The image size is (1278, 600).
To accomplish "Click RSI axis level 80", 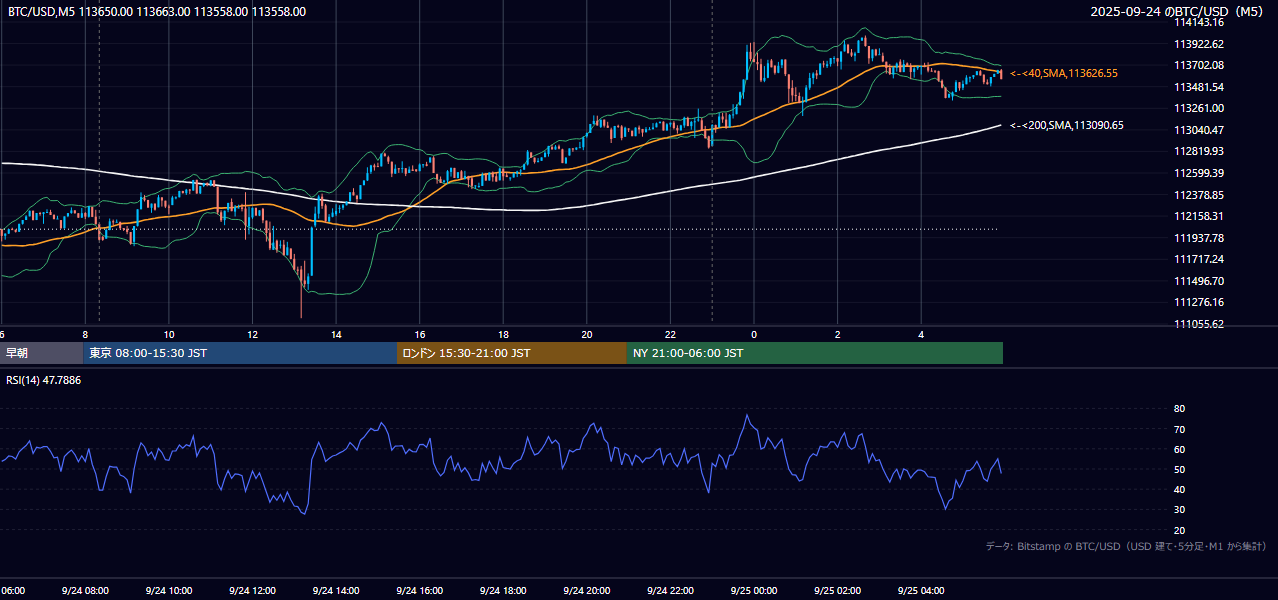I will click(x=1179, y=409).
